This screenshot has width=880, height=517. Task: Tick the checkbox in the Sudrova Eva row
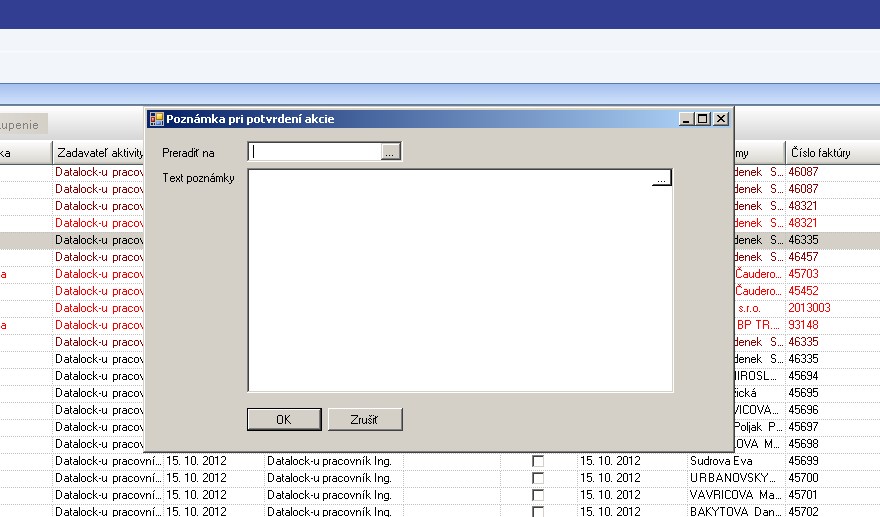click(538, 461)
